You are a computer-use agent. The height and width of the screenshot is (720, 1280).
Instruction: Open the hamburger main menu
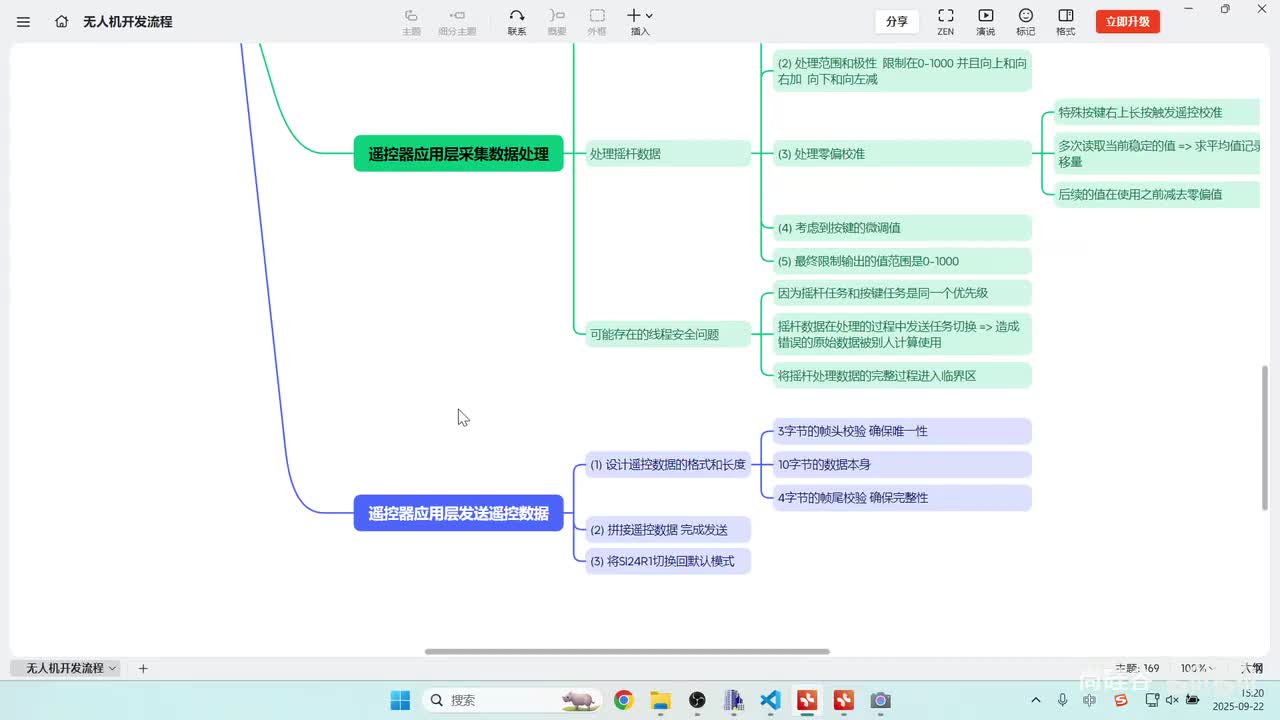pyautogui.click(x=23, y=21)
